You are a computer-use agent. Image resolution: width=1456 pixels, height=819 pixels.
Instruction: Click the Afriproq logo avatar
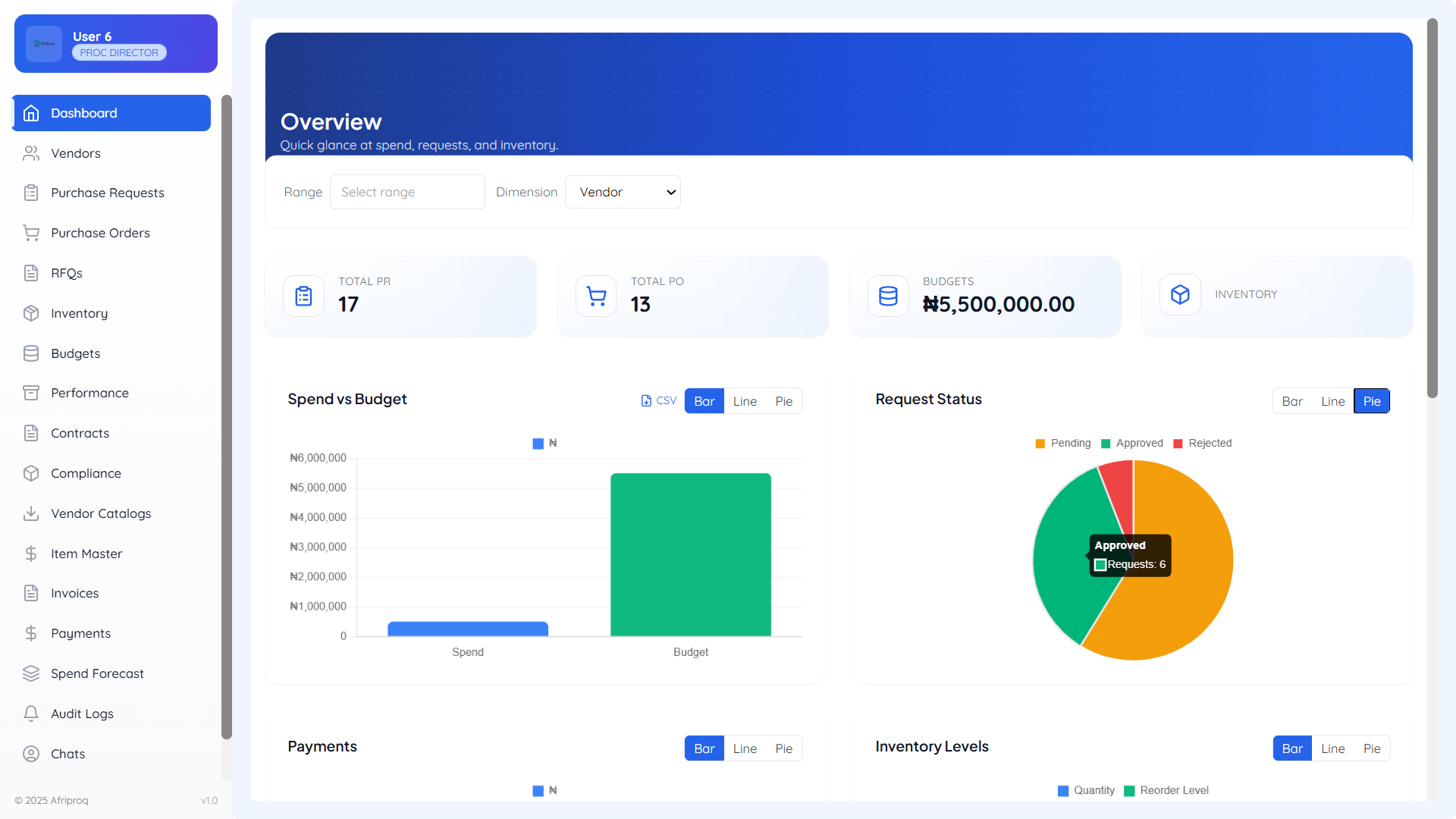point(44,44)
